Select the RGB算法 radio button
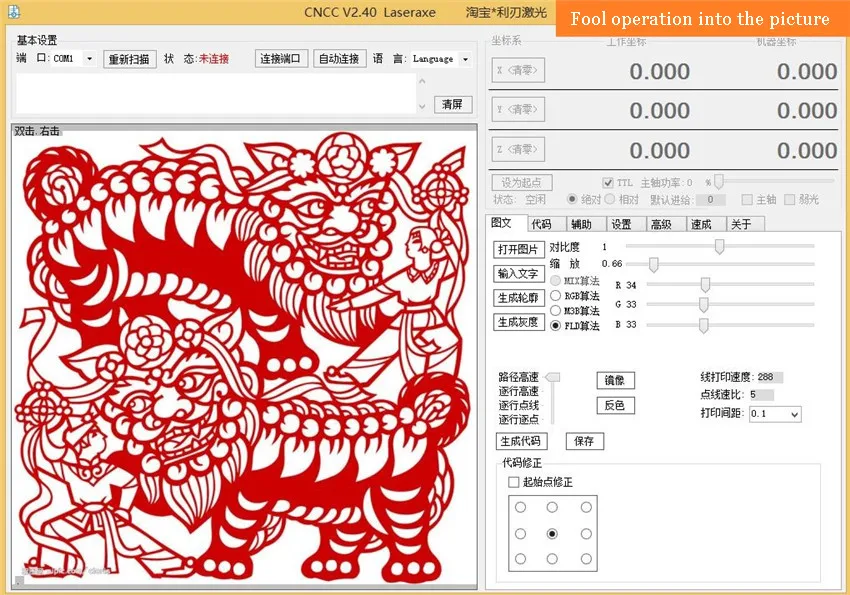 point(555,295)
